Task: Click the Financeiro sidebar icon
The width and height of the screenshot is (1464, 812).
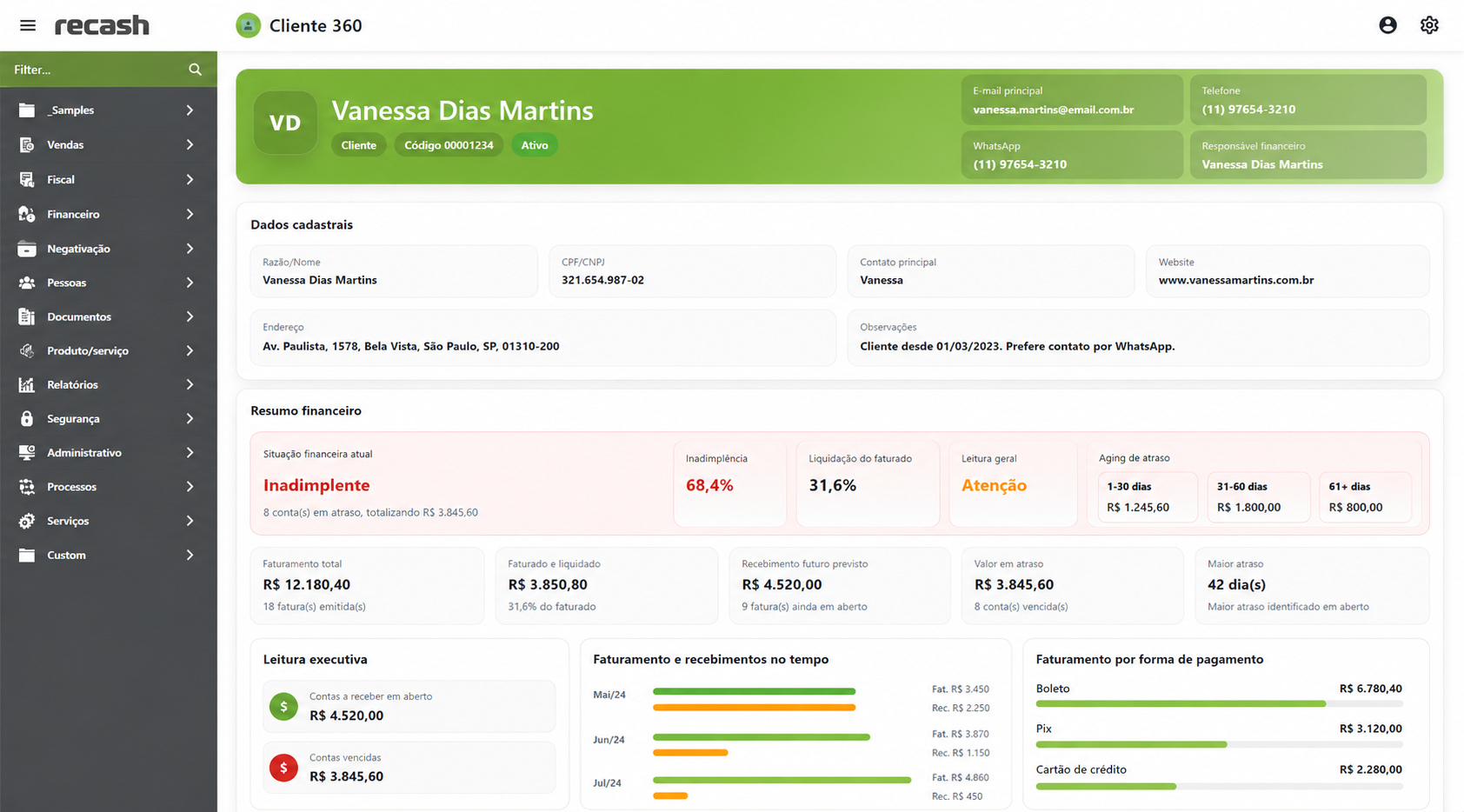Action: tap(27, 214)
